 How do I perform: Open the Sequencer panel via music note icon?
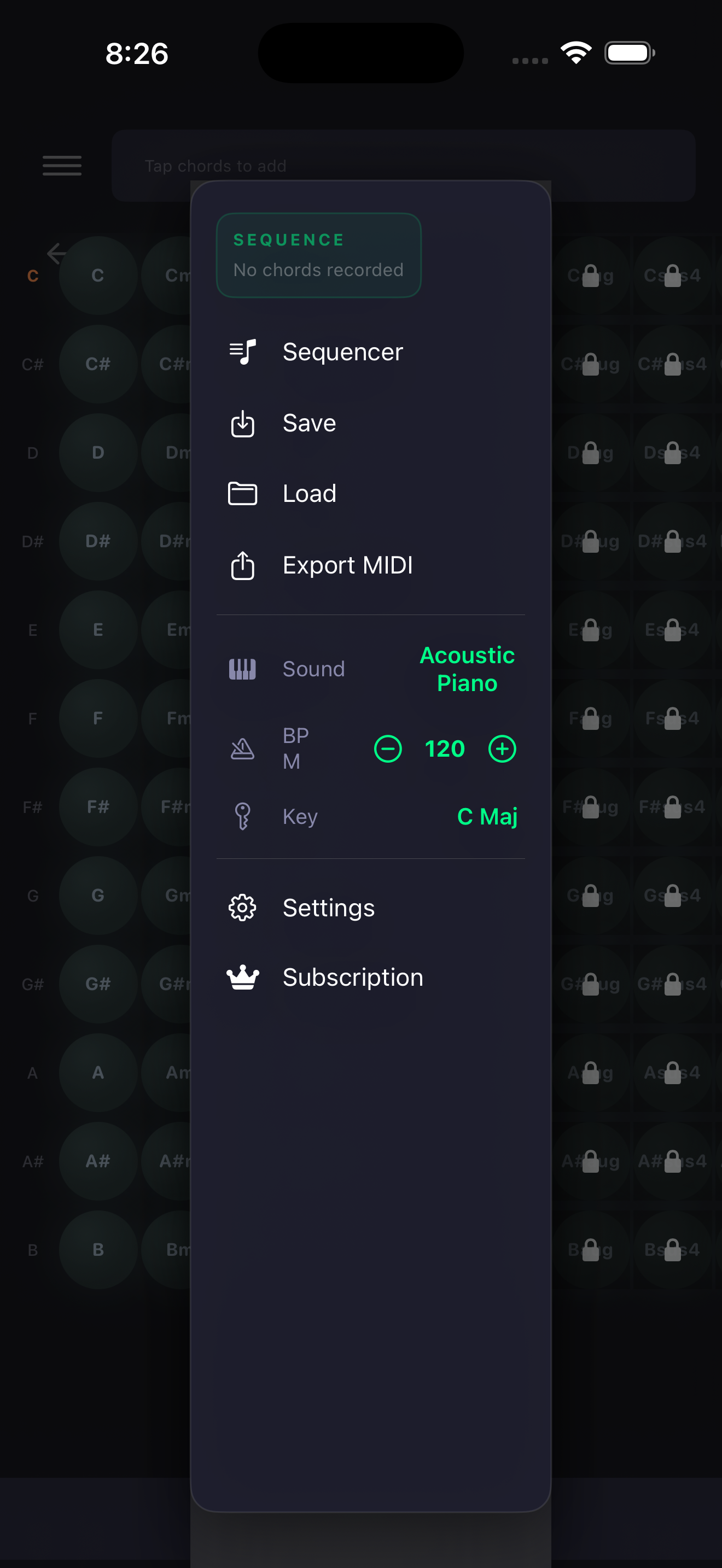[x=242, y=351]
